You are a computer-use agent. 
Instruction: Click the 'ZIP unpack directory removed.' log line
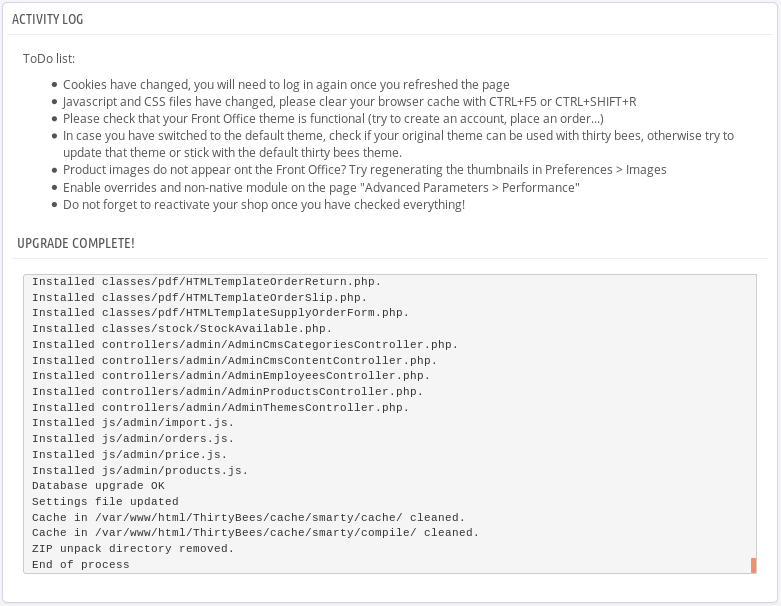point(133,549)
